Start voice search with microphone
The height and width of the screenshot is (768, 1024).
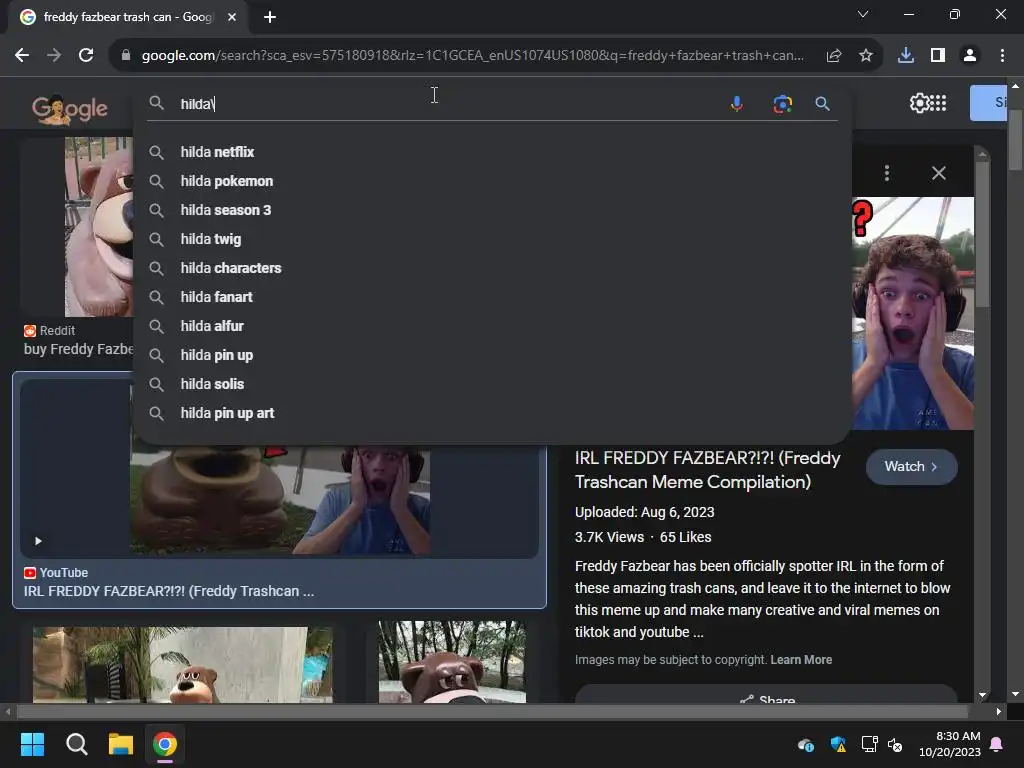737,104
